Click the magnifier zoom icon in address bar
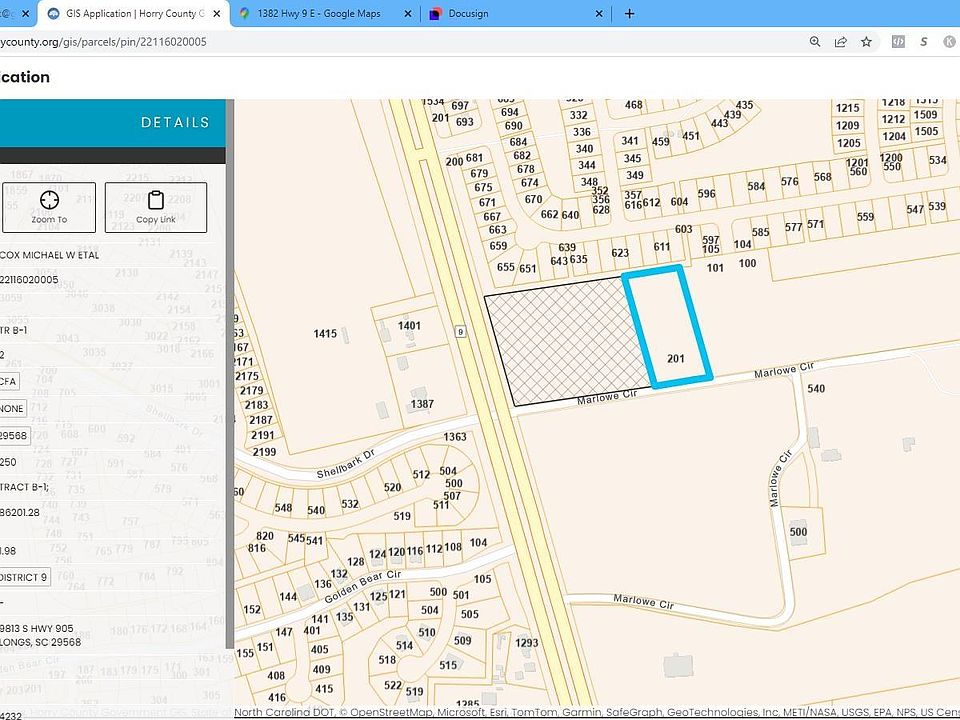 (x=815, y=42)
